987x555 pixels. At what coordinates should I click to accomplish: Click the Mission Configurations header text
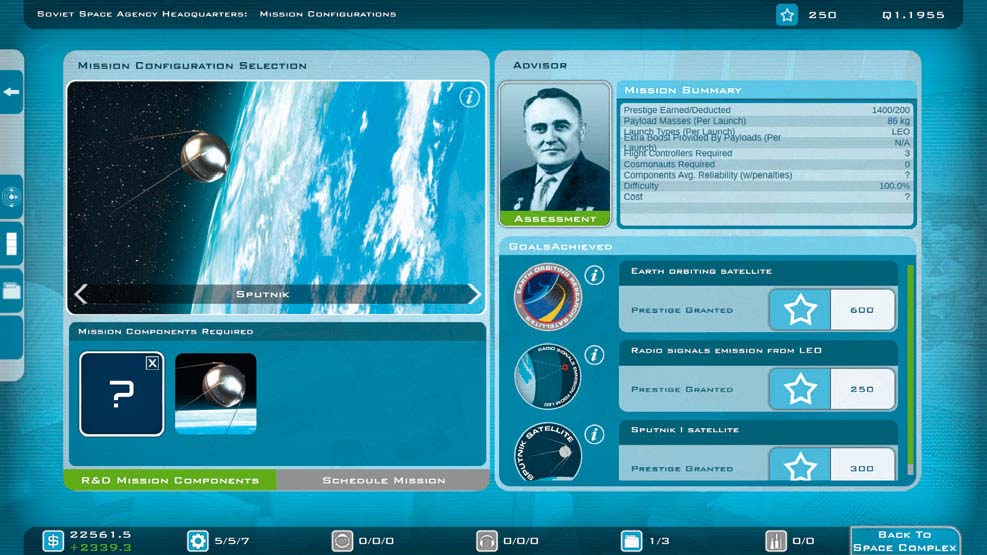click(x=328, y=14)
